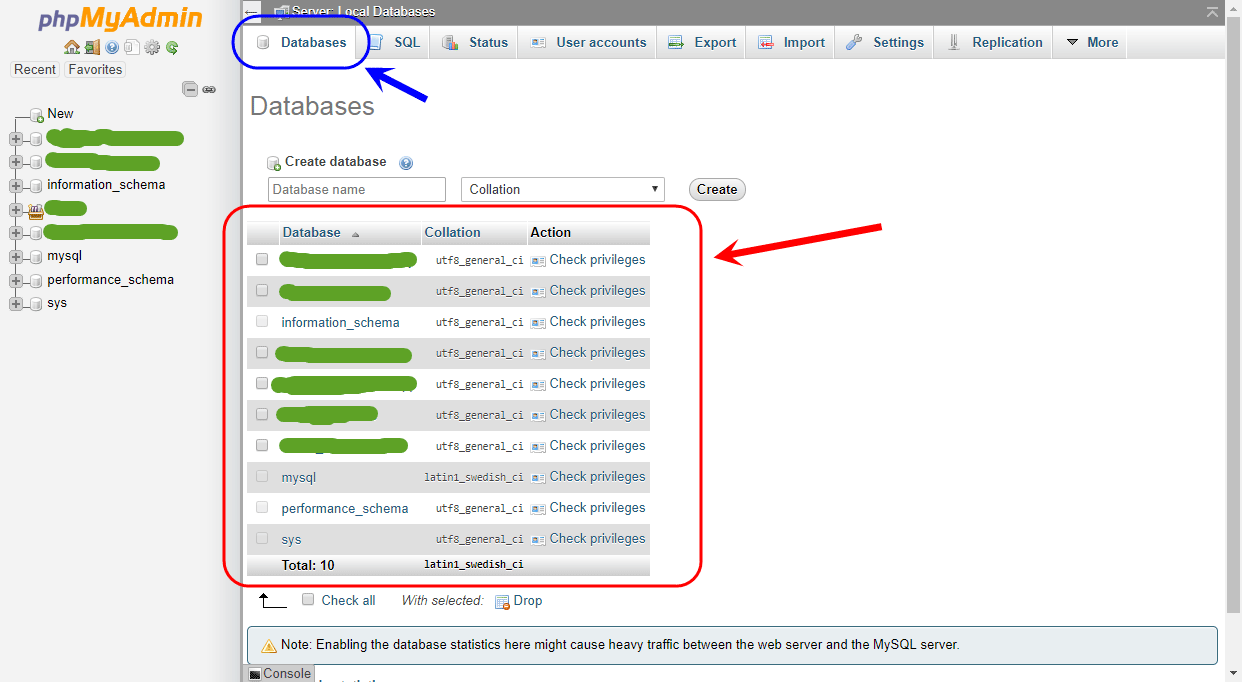Click the Home icon under phpMyAdmin logo
Screen dimensions: 1242x682
tap(71, 47)
